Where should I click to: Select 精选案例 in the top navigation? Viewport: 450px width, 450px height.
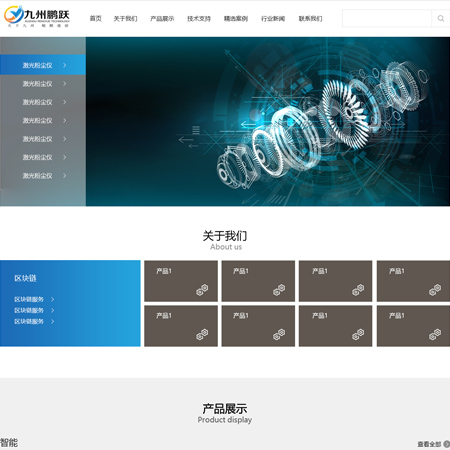236,18
